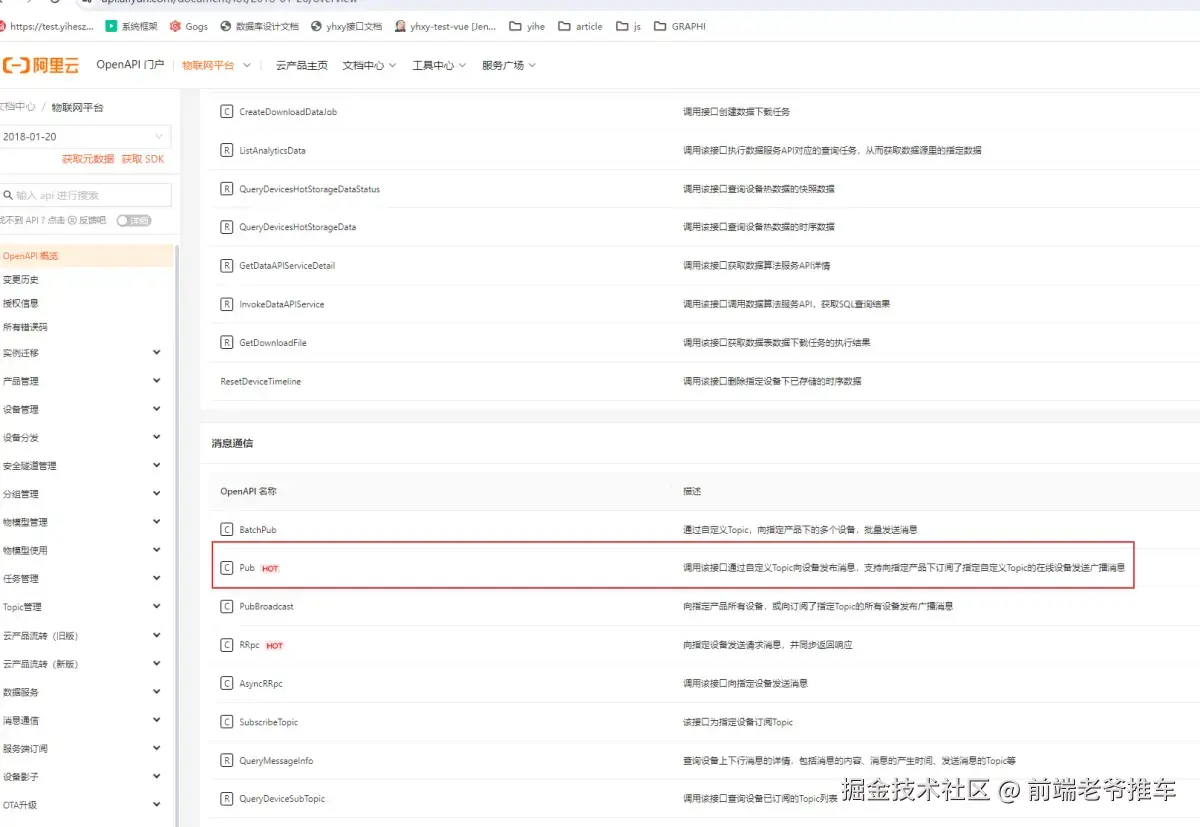Open the 2018-01-20 version dropdown
The image size is (1200, 827).
pos(84,137)
